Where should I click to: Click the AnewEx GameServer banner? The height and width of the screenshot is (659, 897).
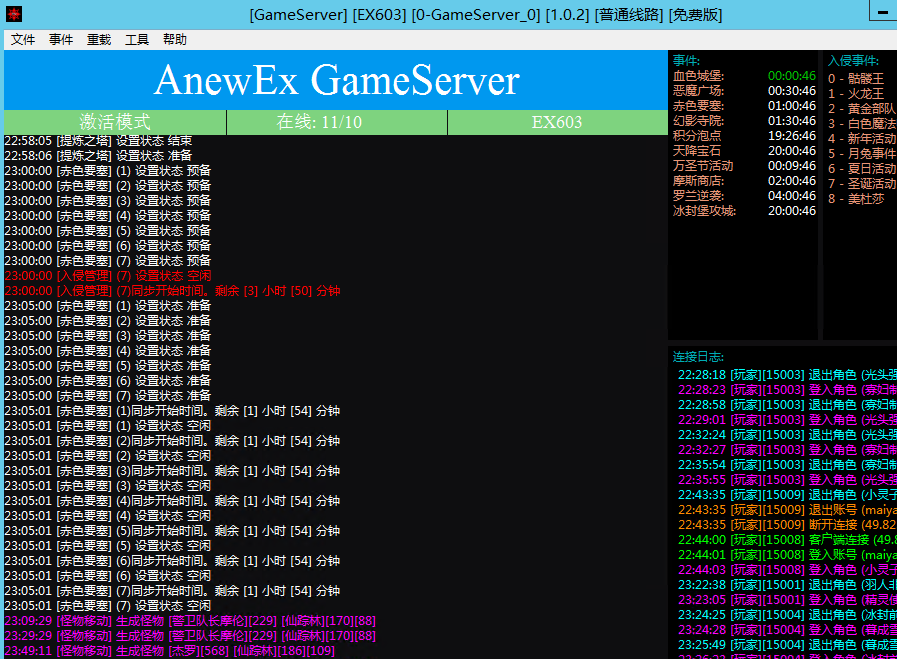tap(336, 80)
